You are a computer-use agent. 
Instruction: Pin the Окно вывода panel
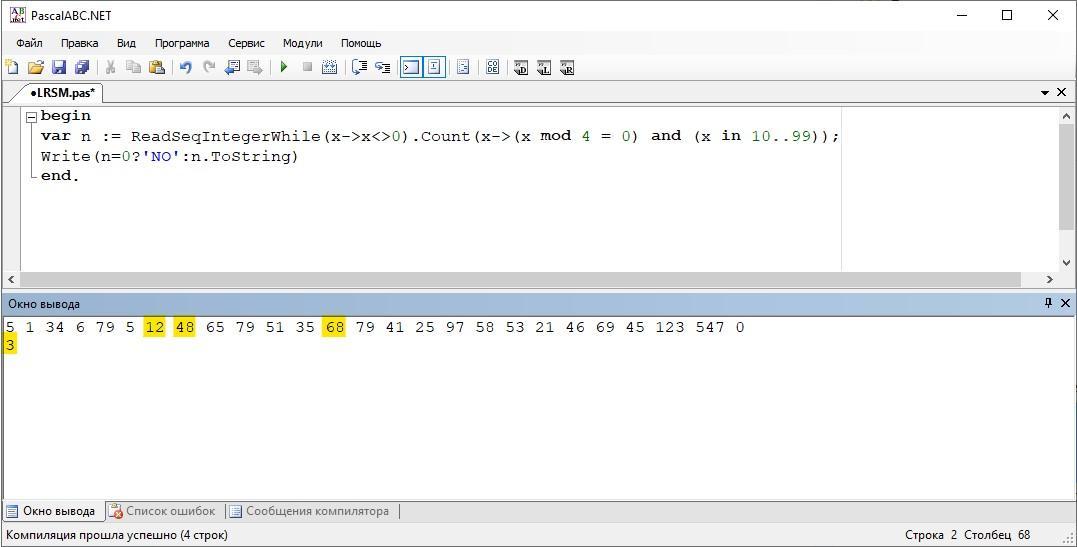tap(1048, 303)
